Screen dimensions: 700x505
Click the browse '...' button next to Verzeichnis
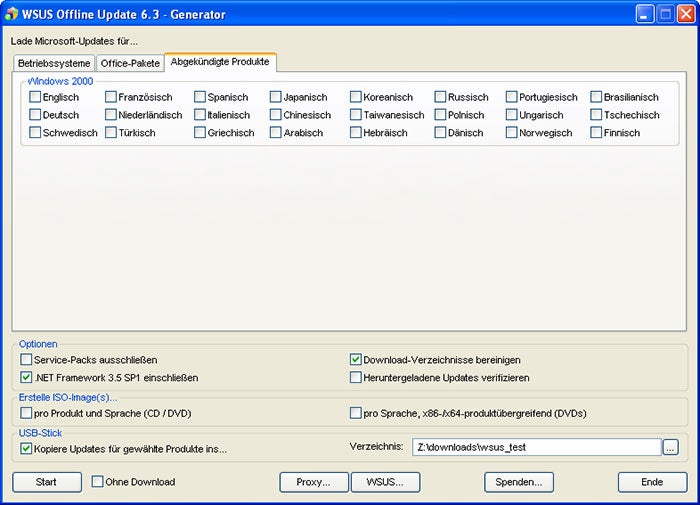670,447
